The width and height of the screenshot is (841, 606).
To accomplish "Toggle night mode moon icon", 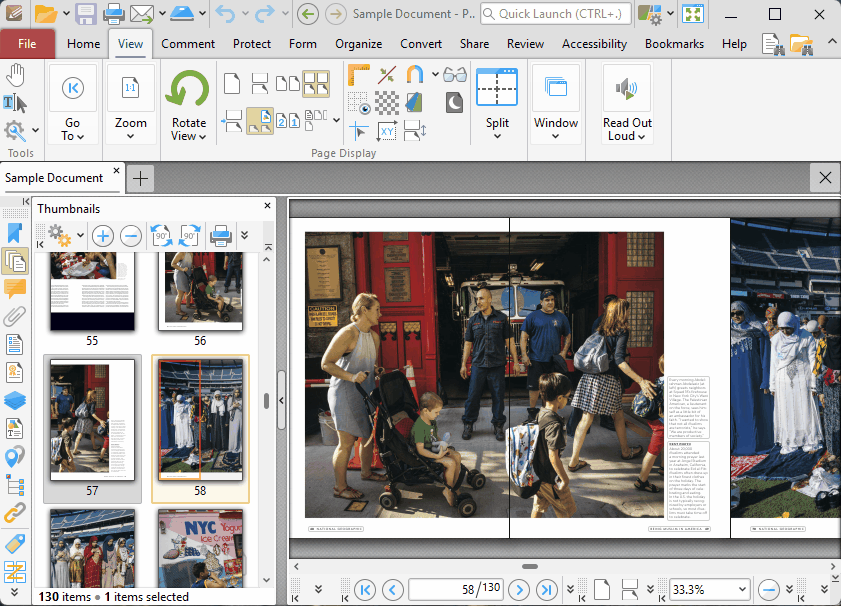I will pos(454,102).
